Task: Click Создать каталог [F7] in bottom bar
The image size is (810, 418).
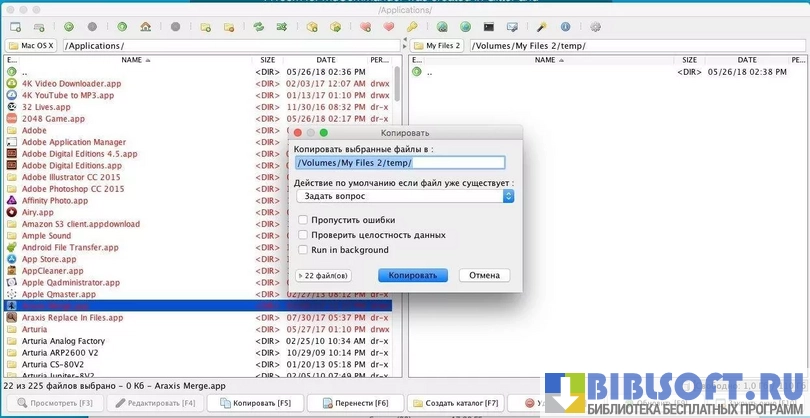Action: (455, 403)
